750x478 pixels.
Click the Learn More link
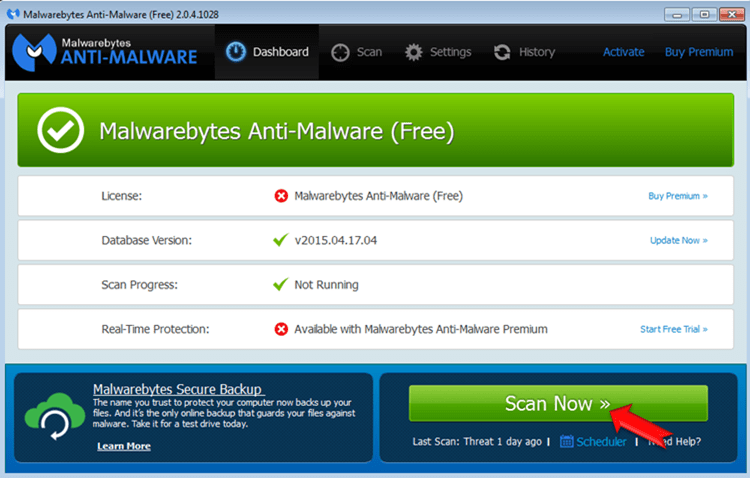124,446
